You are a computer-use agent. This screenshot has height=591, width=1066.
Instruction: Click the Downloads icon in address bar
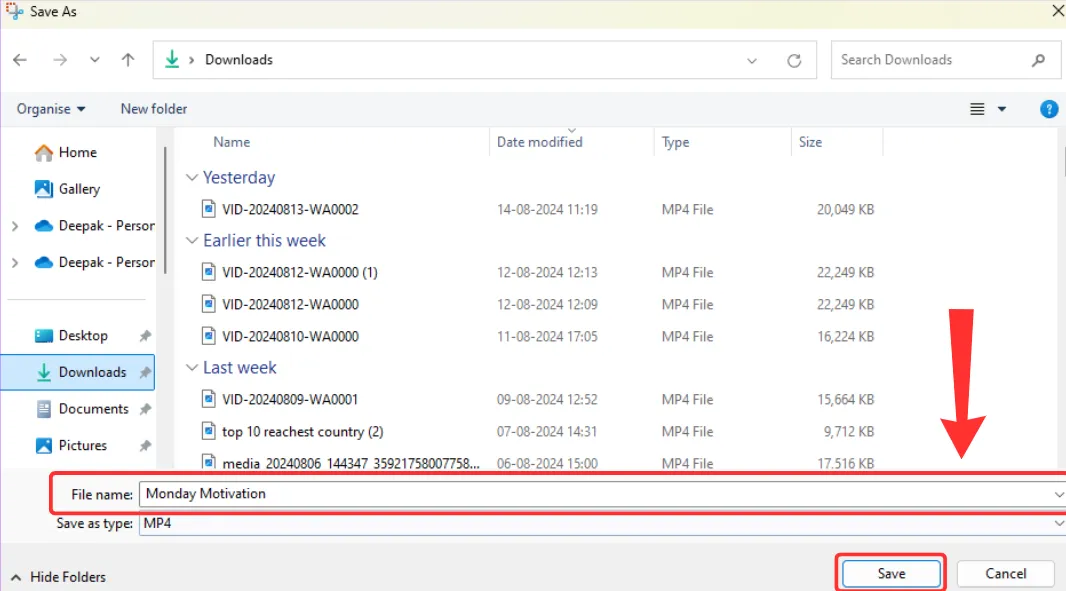click(x=172, y=59)
